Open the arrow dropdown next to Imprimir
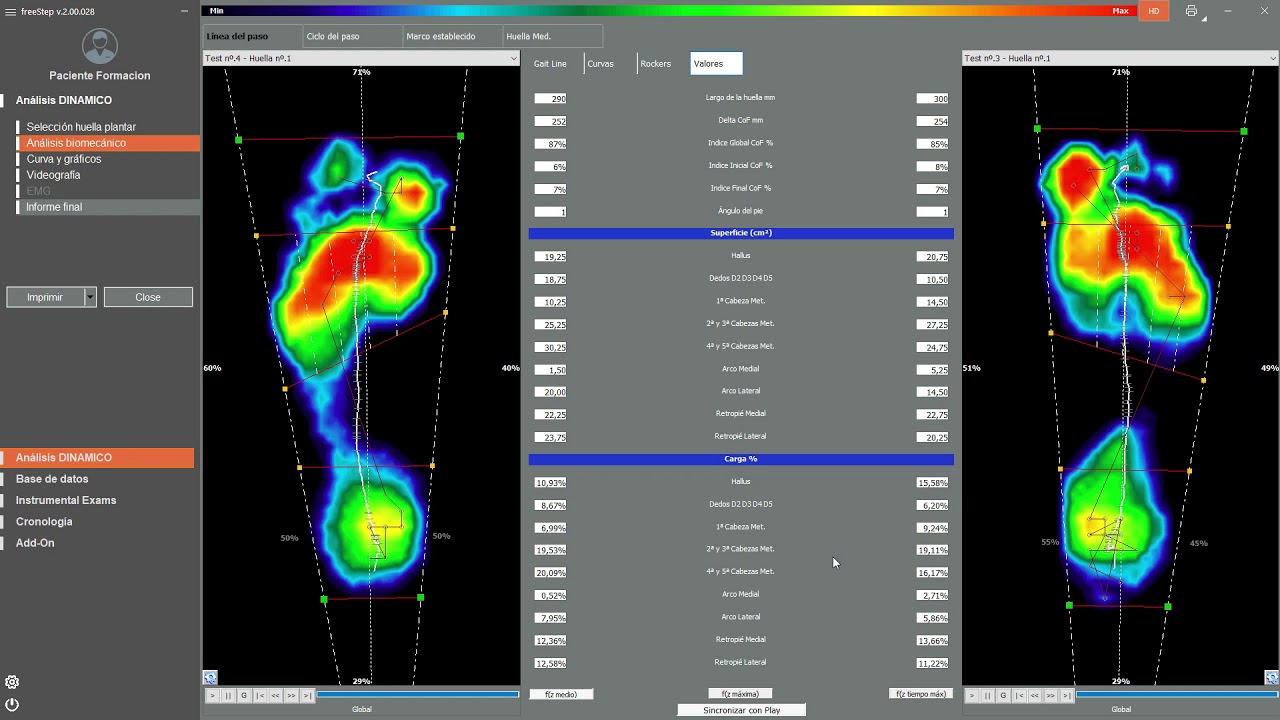This screenshot has width=1280, height=720. pyautogui.click(x=90, y=297)
